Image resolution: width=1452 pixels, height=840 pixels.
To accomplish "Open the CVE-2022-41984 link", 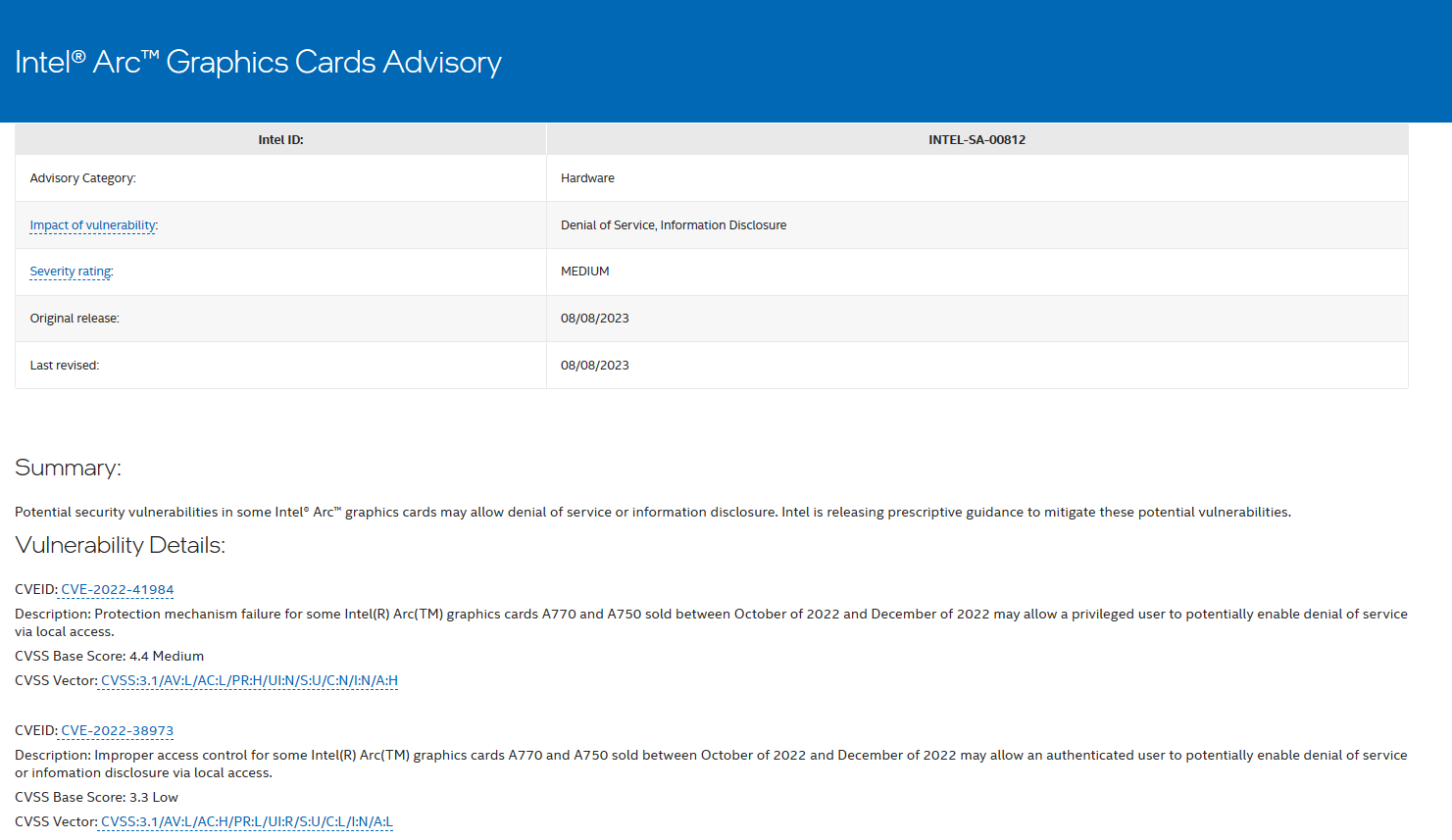I will [x=117, y=590].
